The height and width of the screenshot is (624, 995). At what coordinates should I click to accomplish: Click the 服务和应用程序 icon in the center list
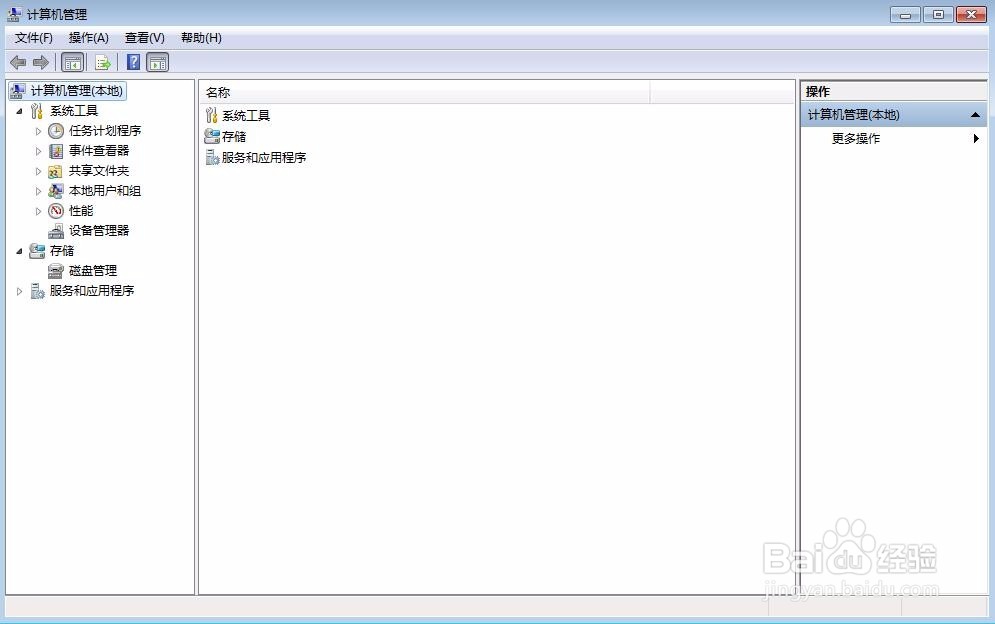(x=212, y=157)
